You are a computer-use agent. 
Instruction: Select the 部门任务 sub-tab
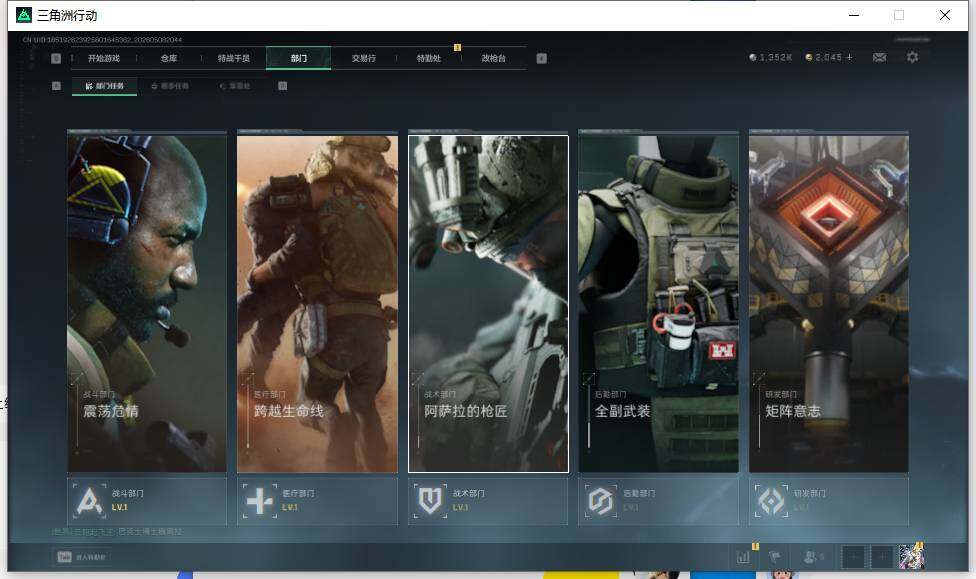(x=105, y=86)
